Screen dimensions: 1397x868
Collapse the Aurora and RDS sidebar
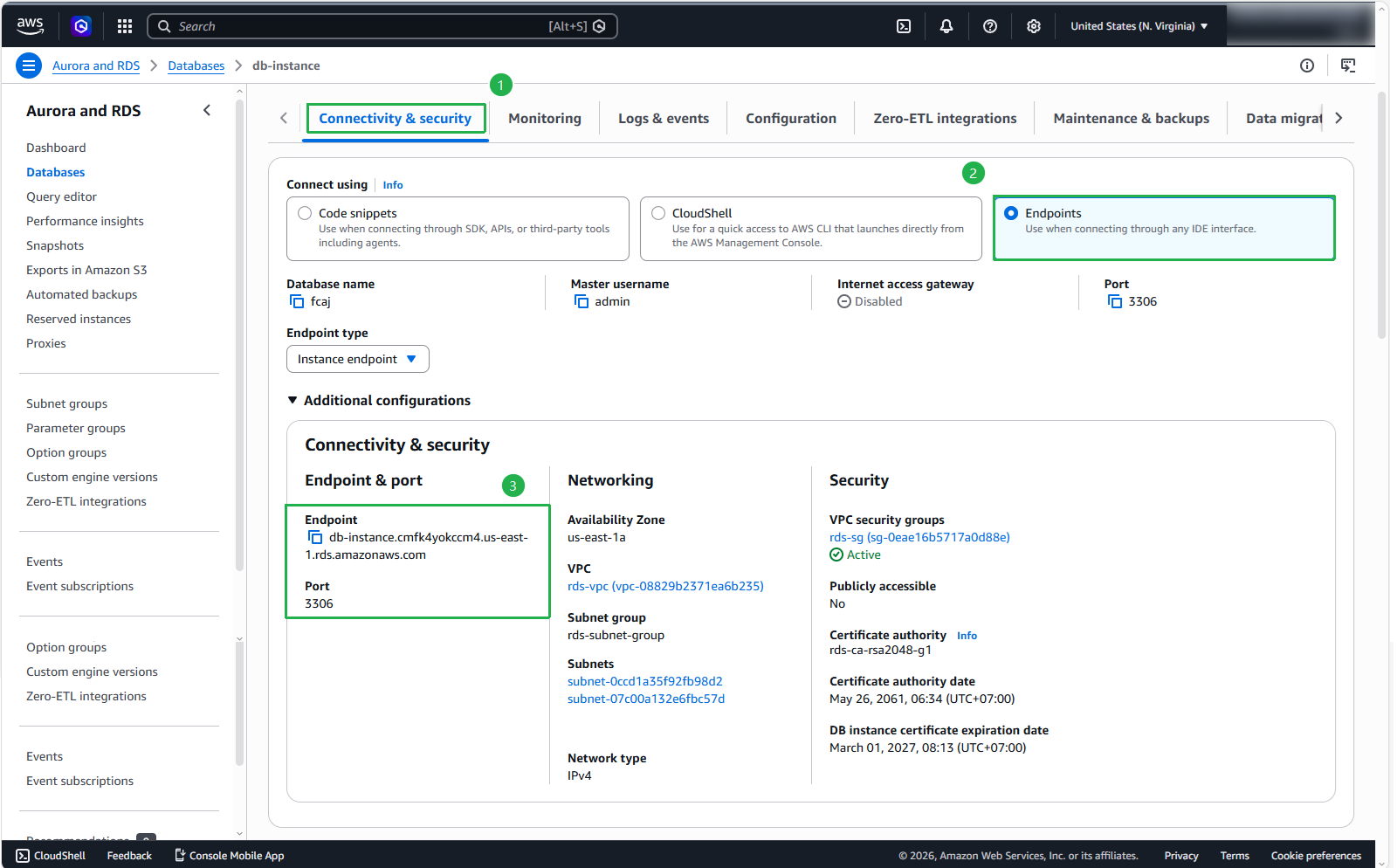click(207, 110)
